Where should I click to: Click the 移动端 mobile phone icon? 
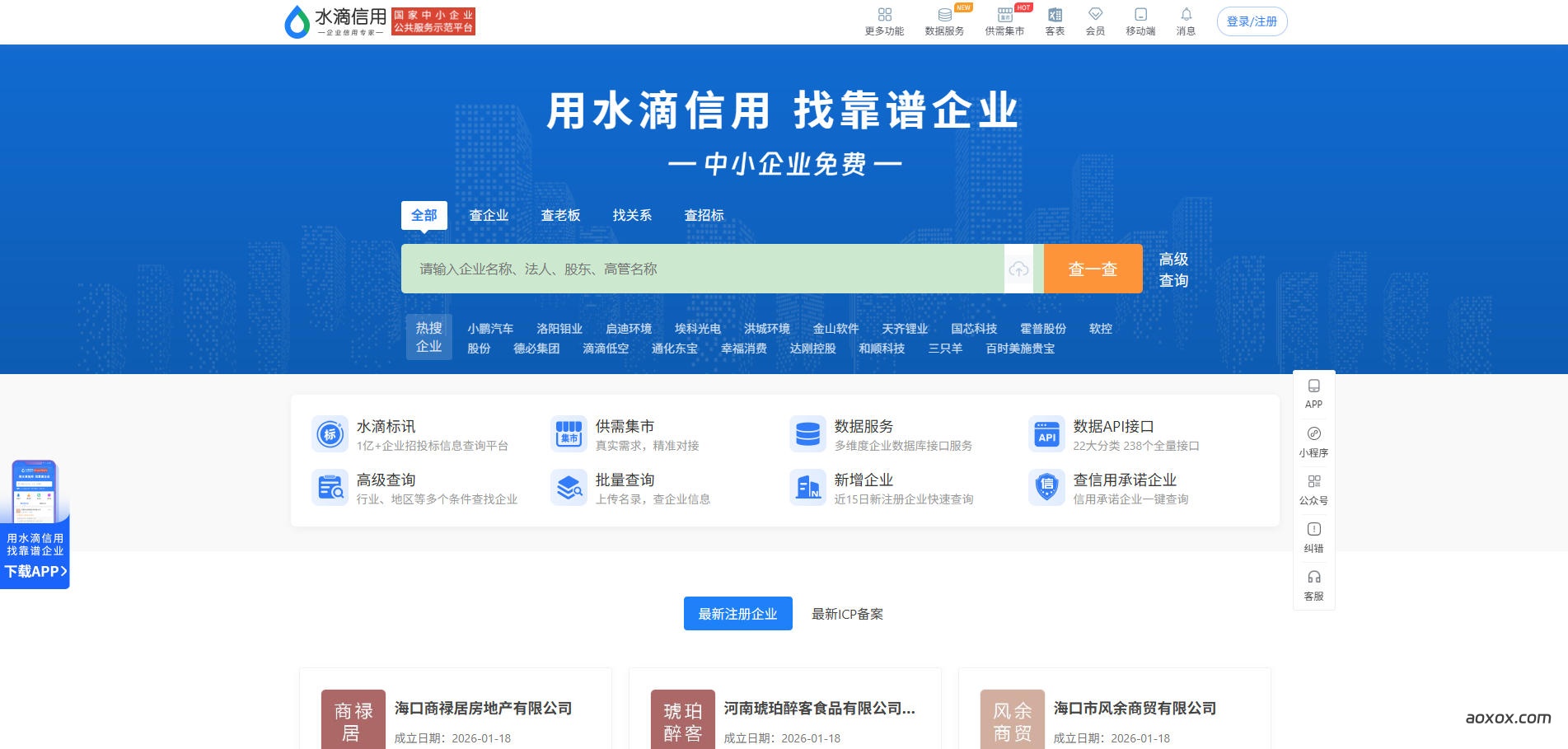(1140, 16)
